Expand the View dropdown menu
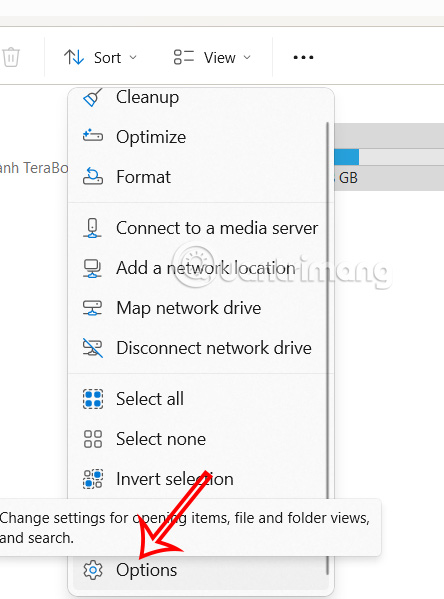Image resolution: width=444 pixels, height=599 pixels. click(x=212, y=58)
